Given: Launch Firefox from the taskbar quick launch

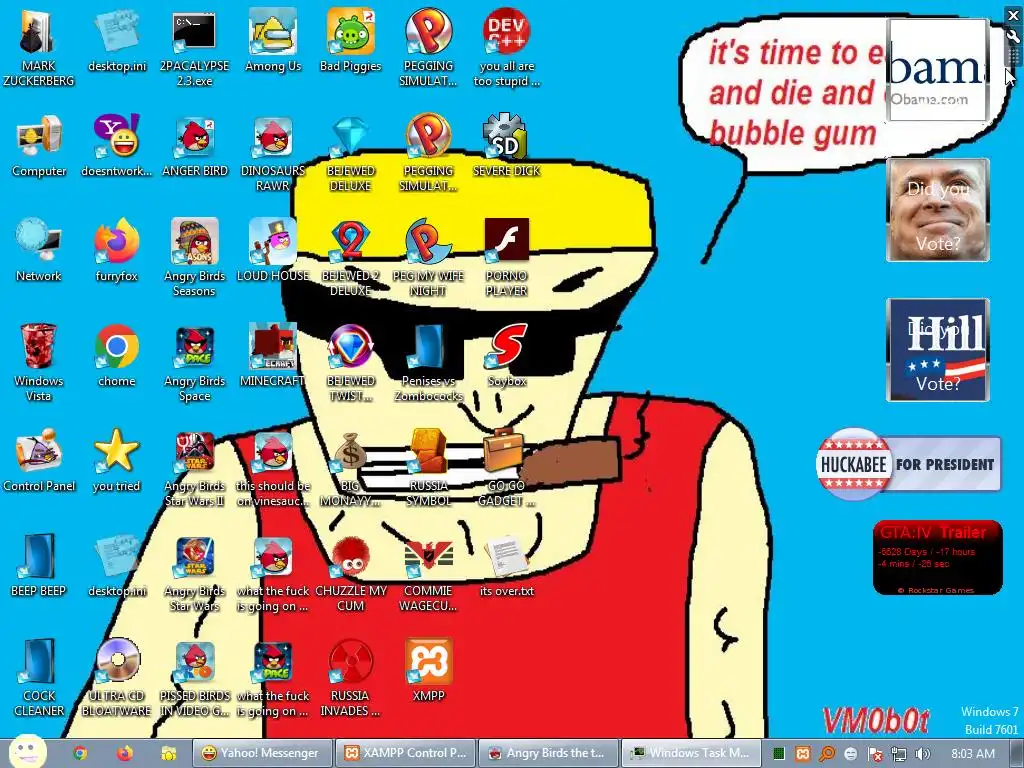Looking at the screenshot, I should point(124,753).
